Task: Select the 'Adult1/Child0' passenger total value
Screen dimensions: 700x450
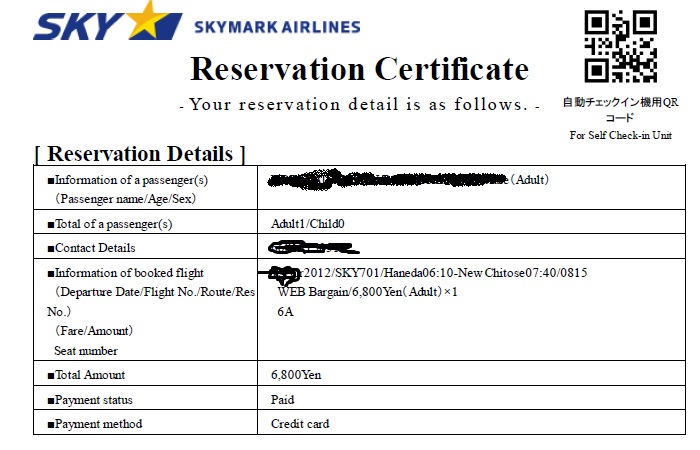Action: (x=308, y=224)
